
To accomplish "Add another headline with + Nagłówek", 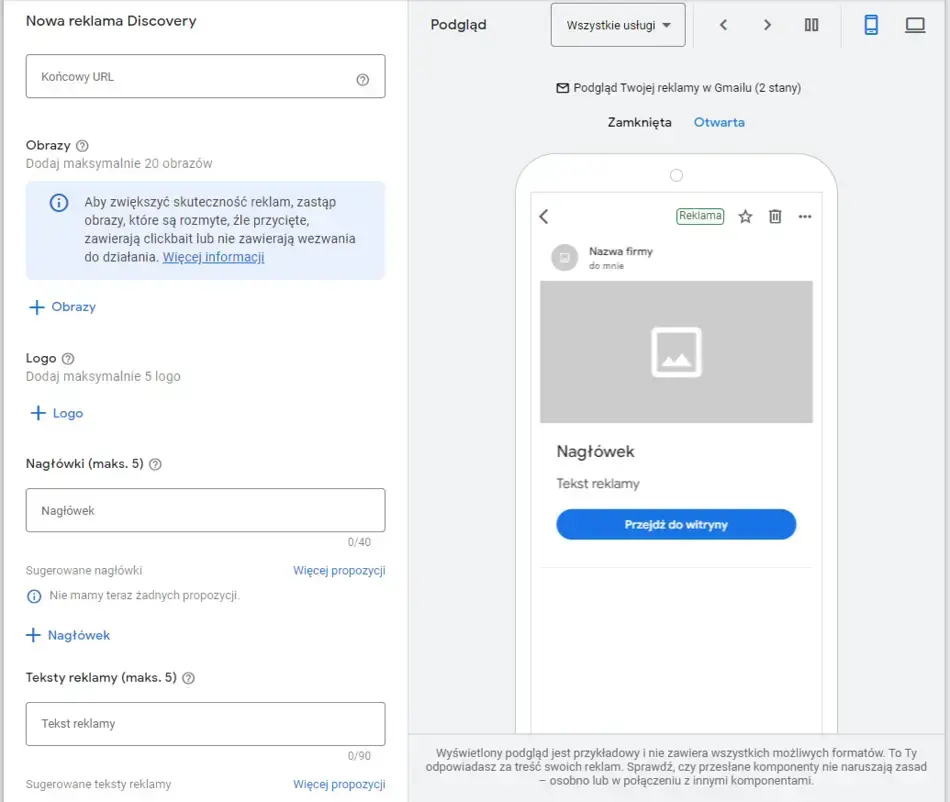I will tap(68, 635).
